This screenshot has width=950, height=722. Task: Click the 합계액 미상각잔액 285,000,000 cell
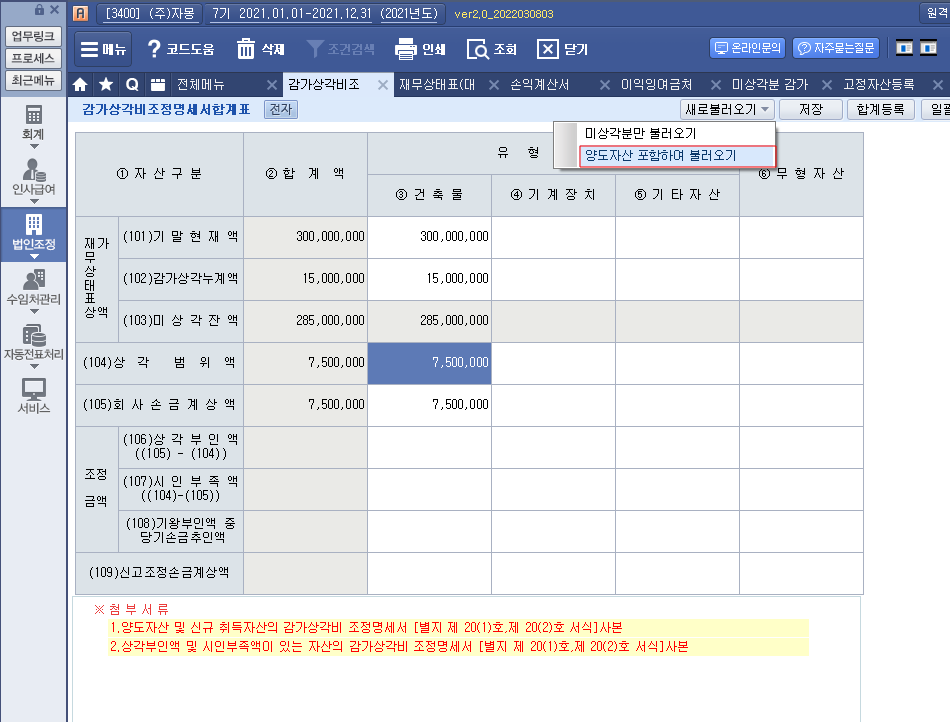[305, 321]
